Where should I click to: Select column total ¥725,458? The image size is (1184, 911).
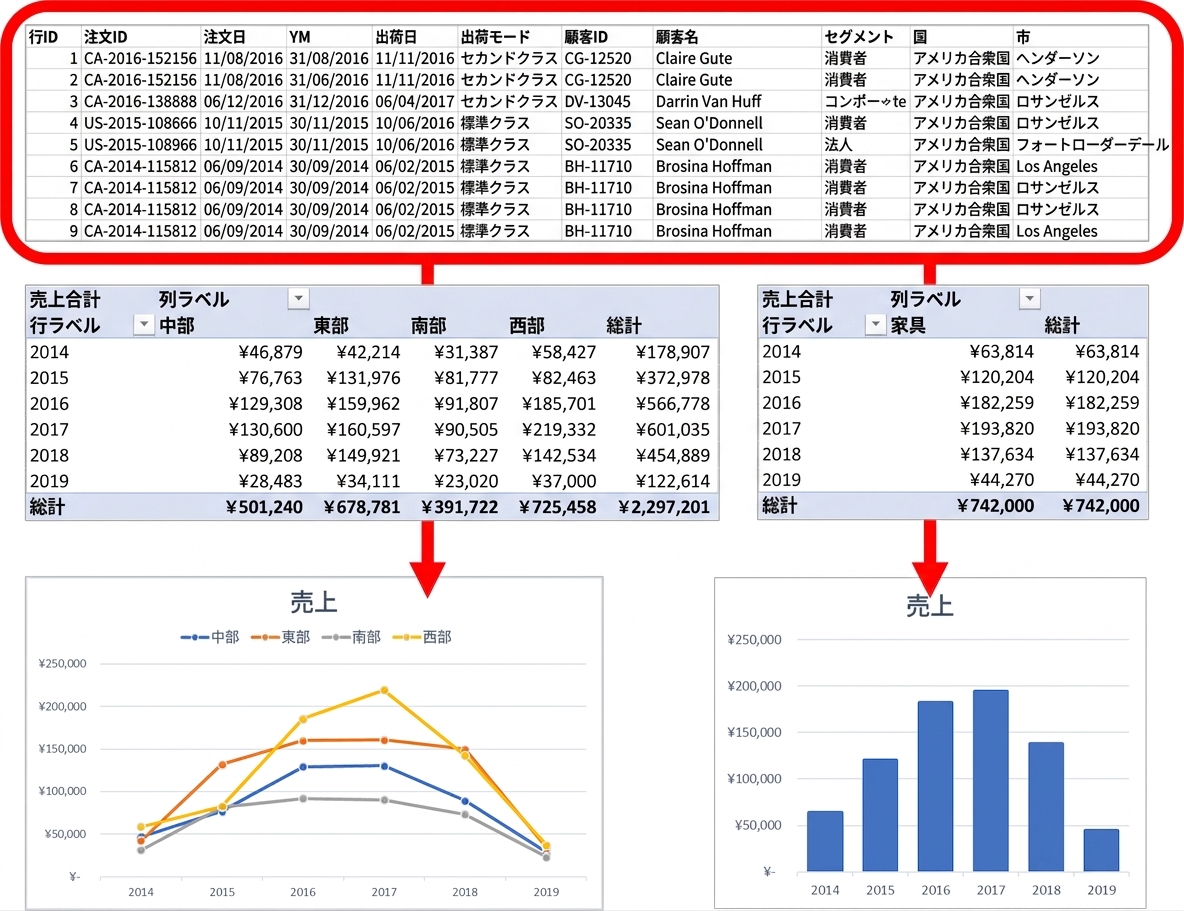point(558,507)
